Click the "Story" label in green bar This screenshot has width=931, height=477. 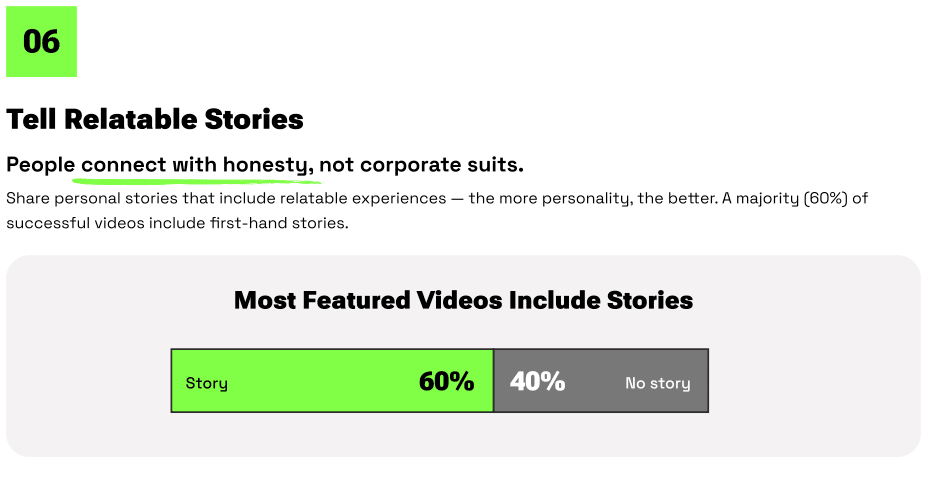tap(207, 383)
